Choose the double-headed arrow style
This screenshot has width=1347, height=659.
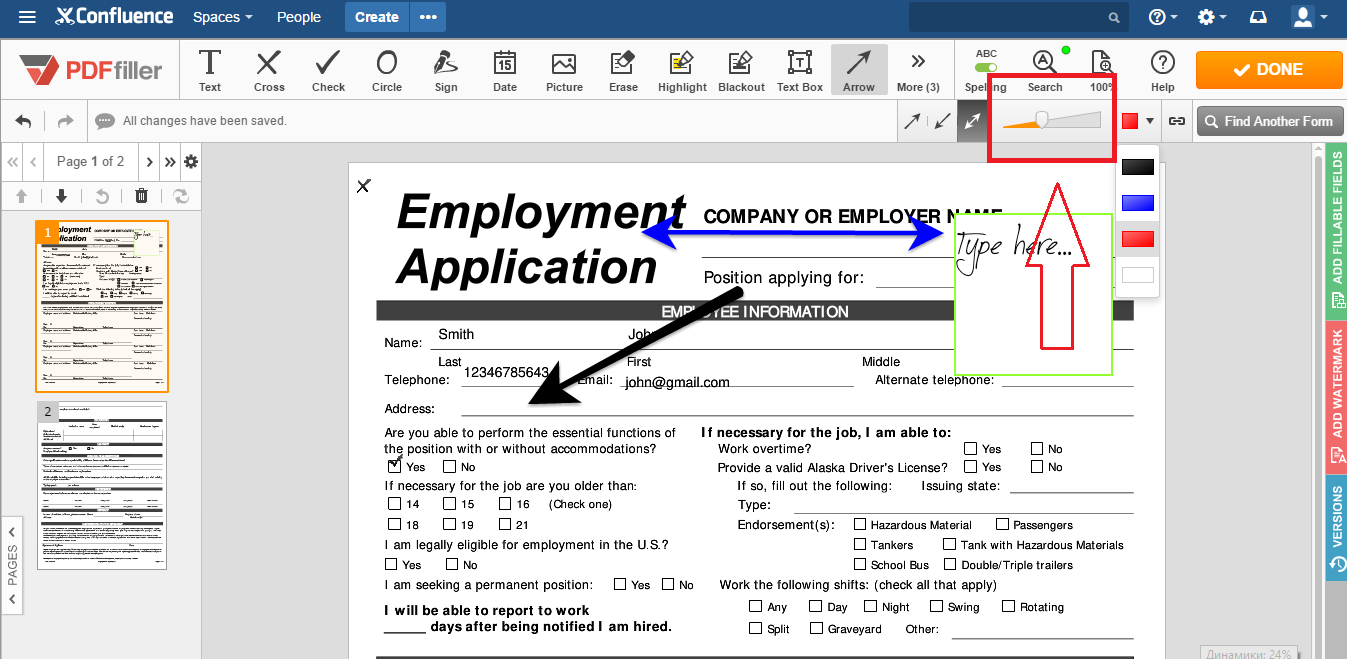972,121
